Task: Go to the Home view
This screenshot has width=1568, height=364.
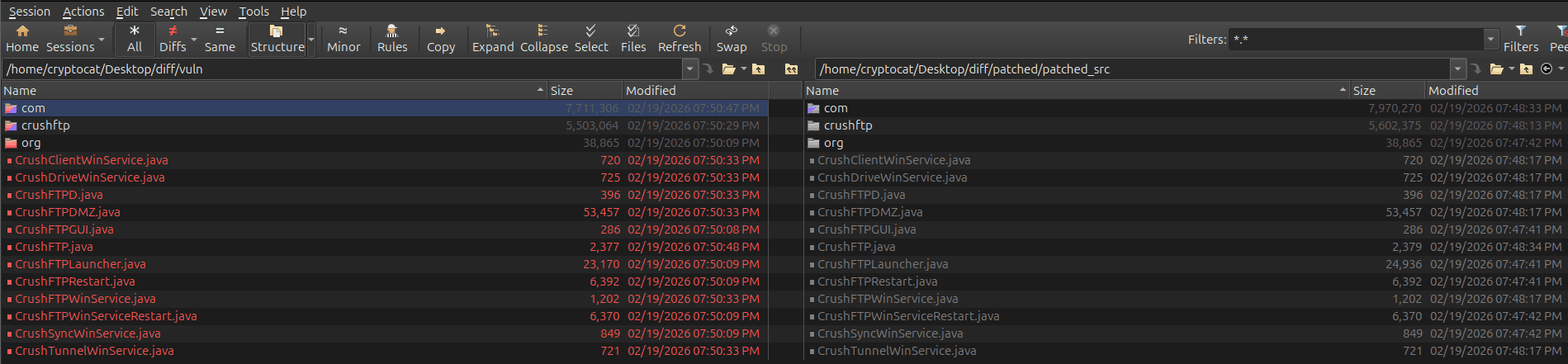Action: click(x=22, y=39)
